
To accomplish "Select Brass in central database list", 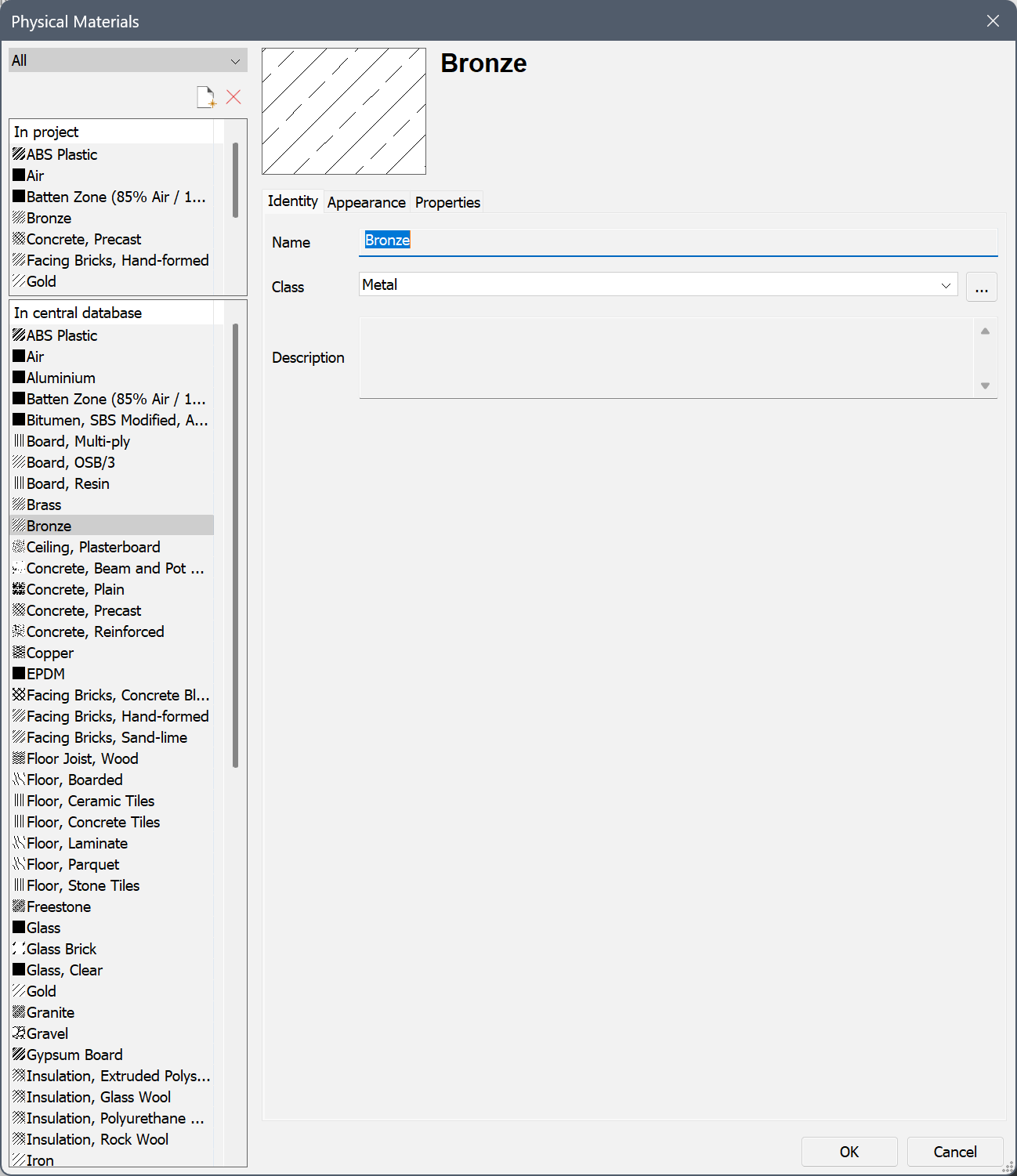I will pos(44,505).
